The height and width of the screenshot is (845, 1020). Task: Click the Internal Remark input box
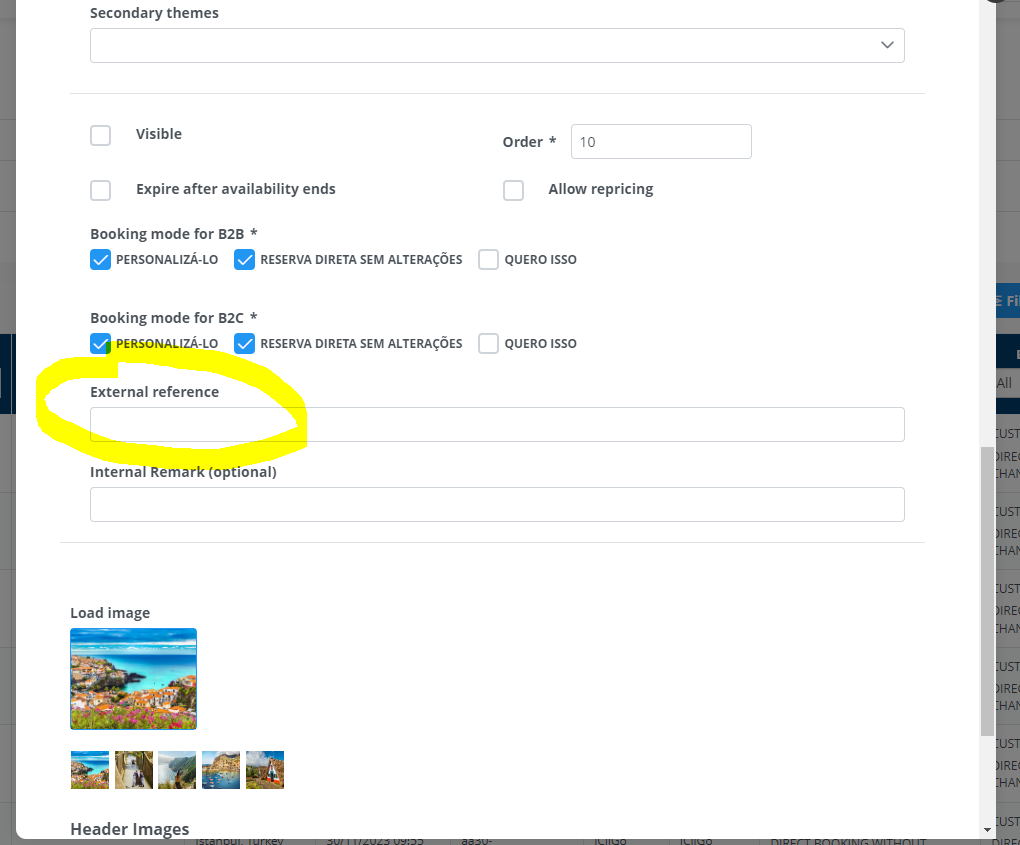[x=497, y=504]
